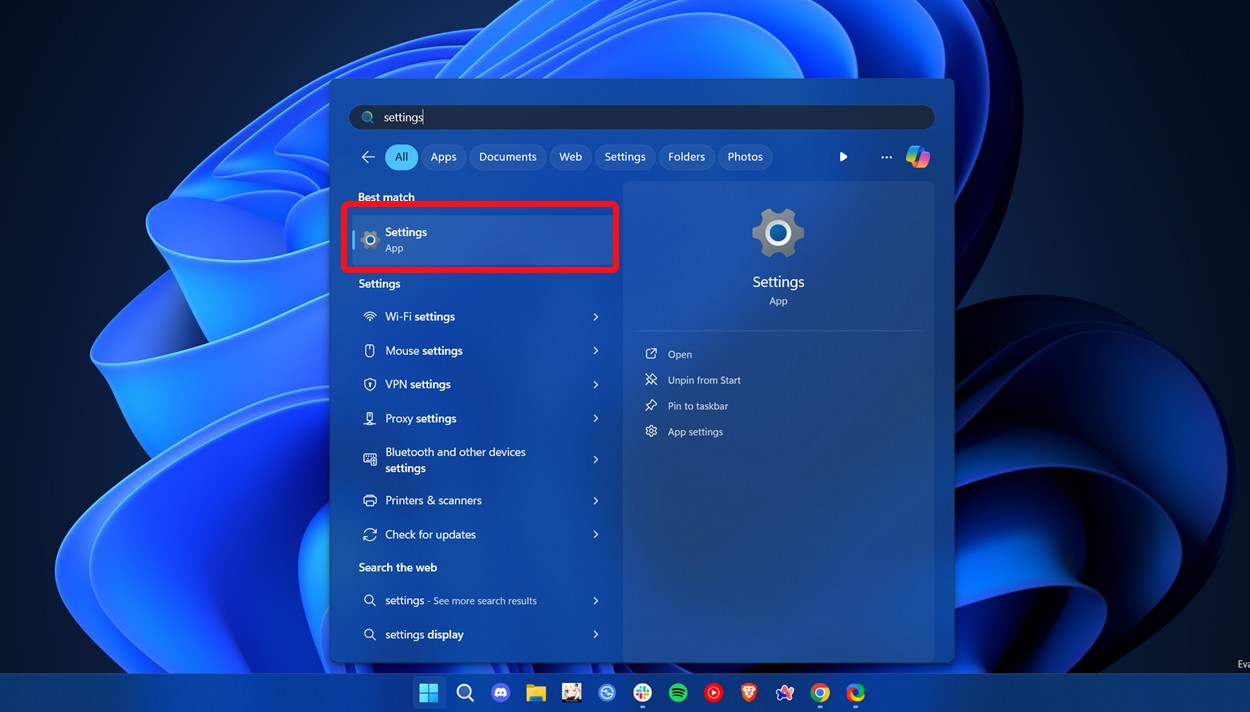The image size is (1250, 712).
Task: Open File Explorer from the taskbar
Action: (536, 693)
